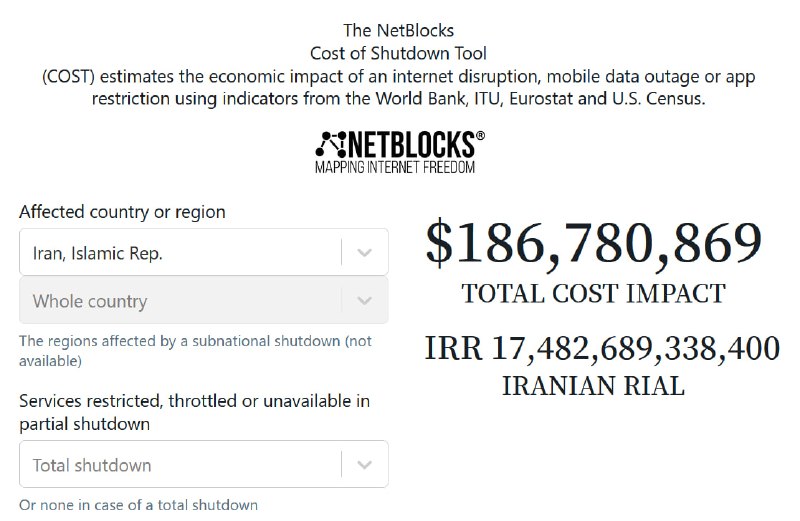Click The NetBlocks heading text
Viewport: 800px width, 521px height.
pyautogui.click(x=398, y=30)
